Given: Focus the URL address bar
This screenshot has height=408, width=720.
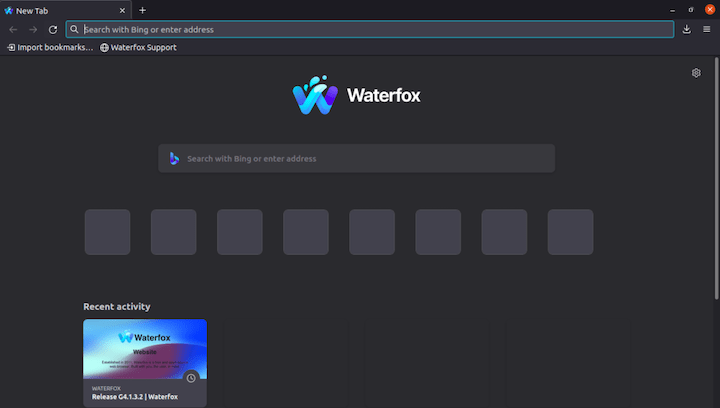Looking at the screenshot, I should pyautogui.click(x=370, y=29).
